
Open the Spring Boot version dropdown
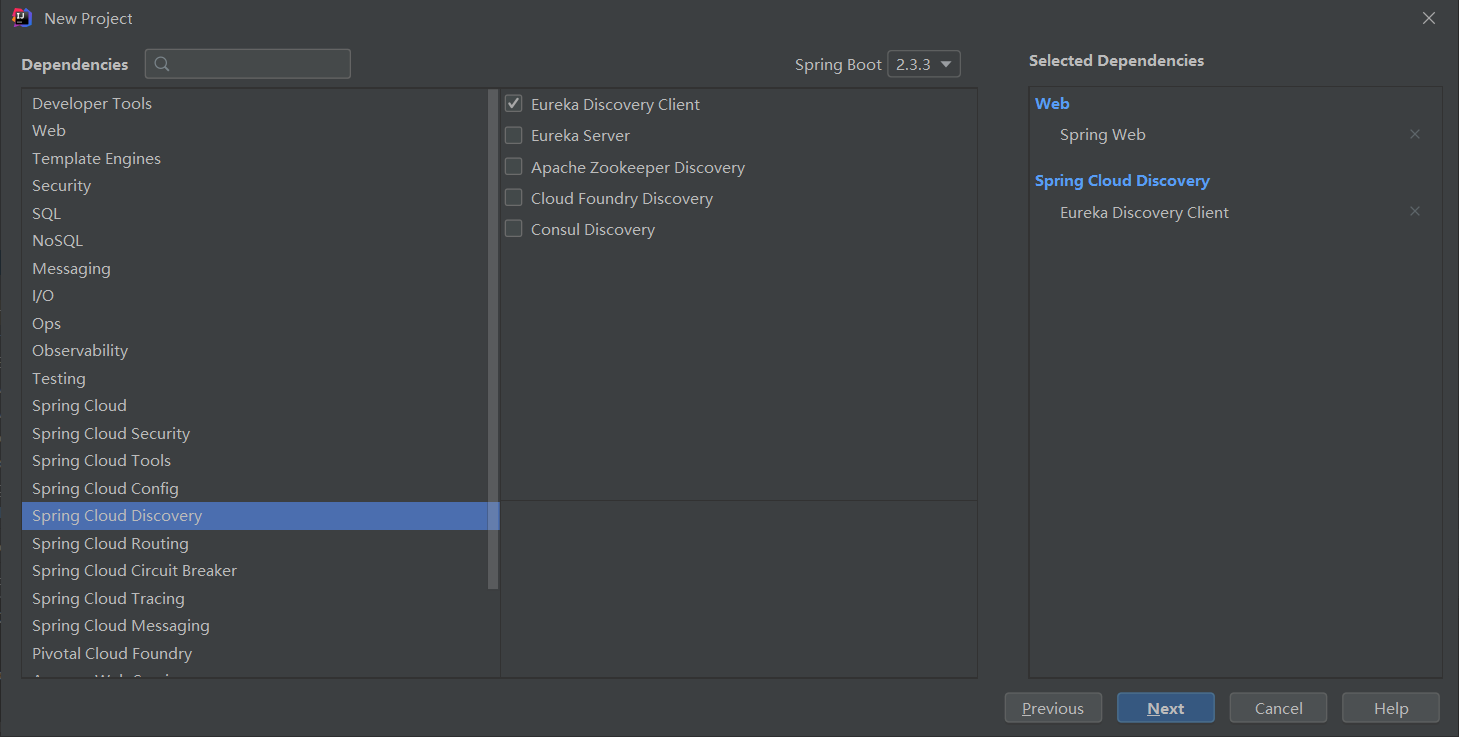[923, 64]
